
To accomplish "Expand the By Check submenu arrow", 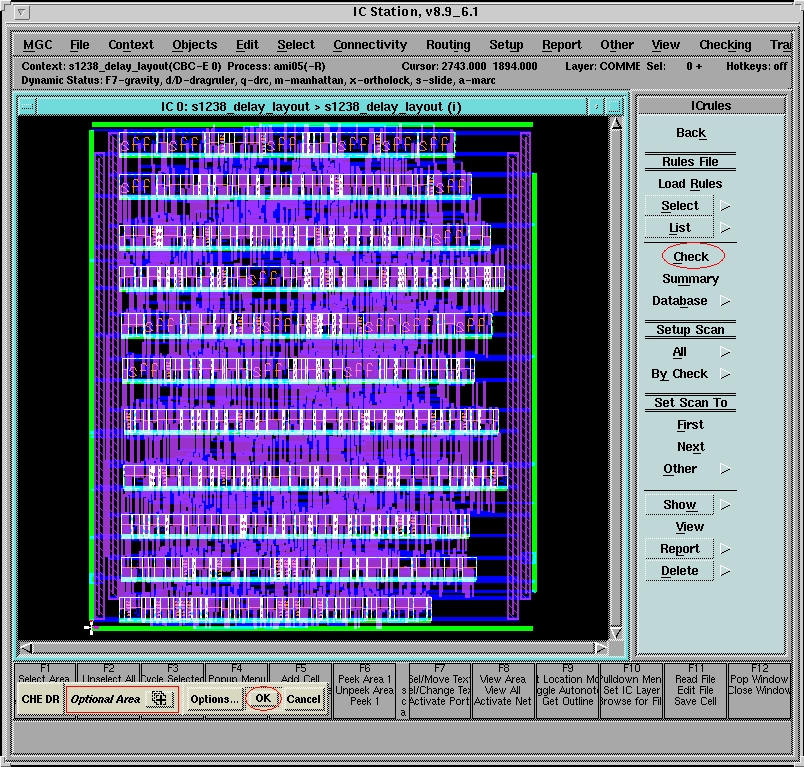I will click(726, 374).
